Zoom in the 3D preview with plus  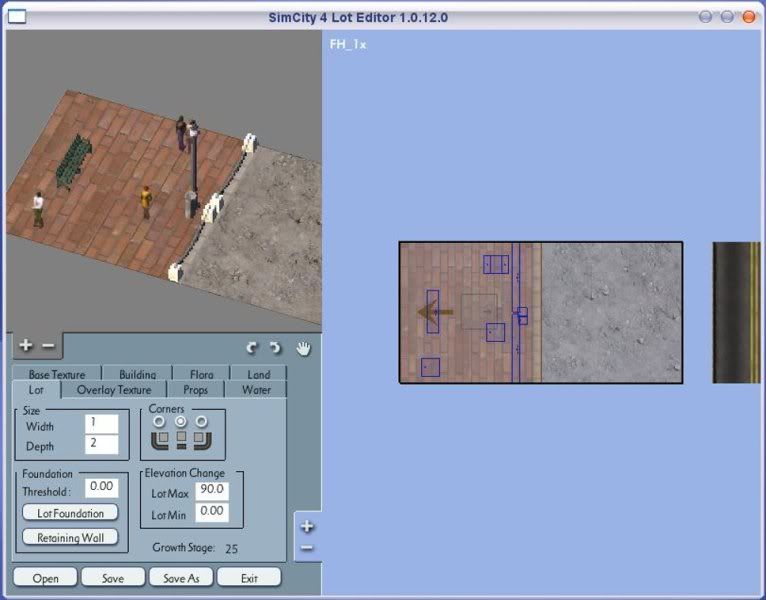pos(25,345)
